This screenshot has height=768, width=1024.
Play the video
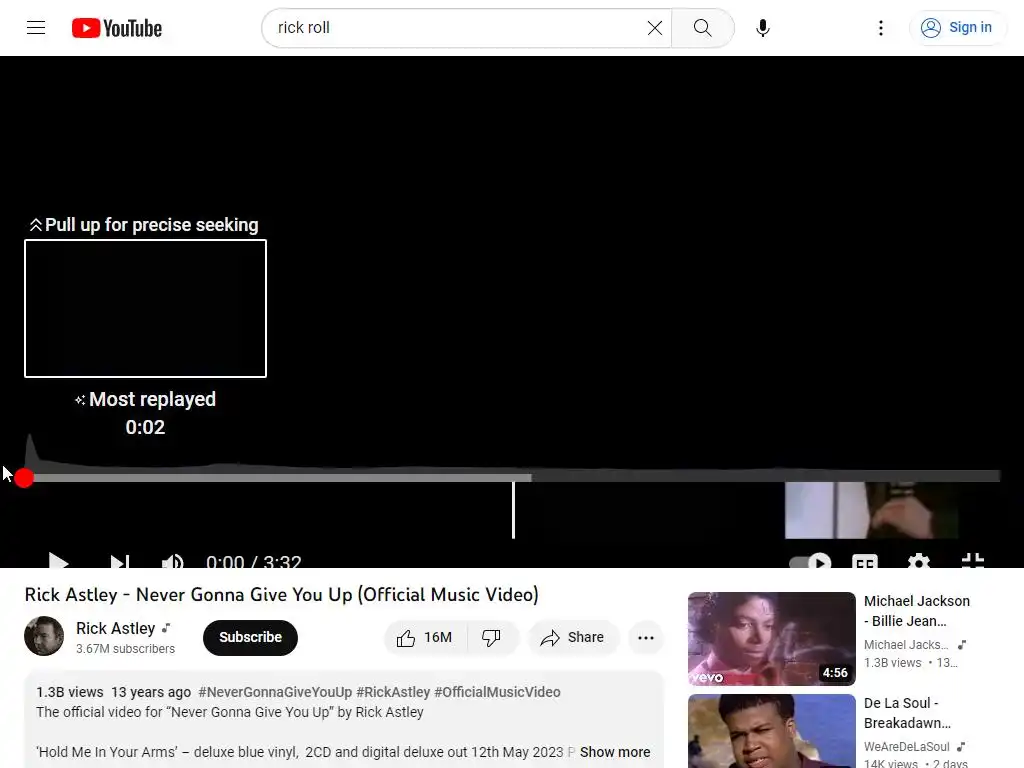click(x=58, y=561)
